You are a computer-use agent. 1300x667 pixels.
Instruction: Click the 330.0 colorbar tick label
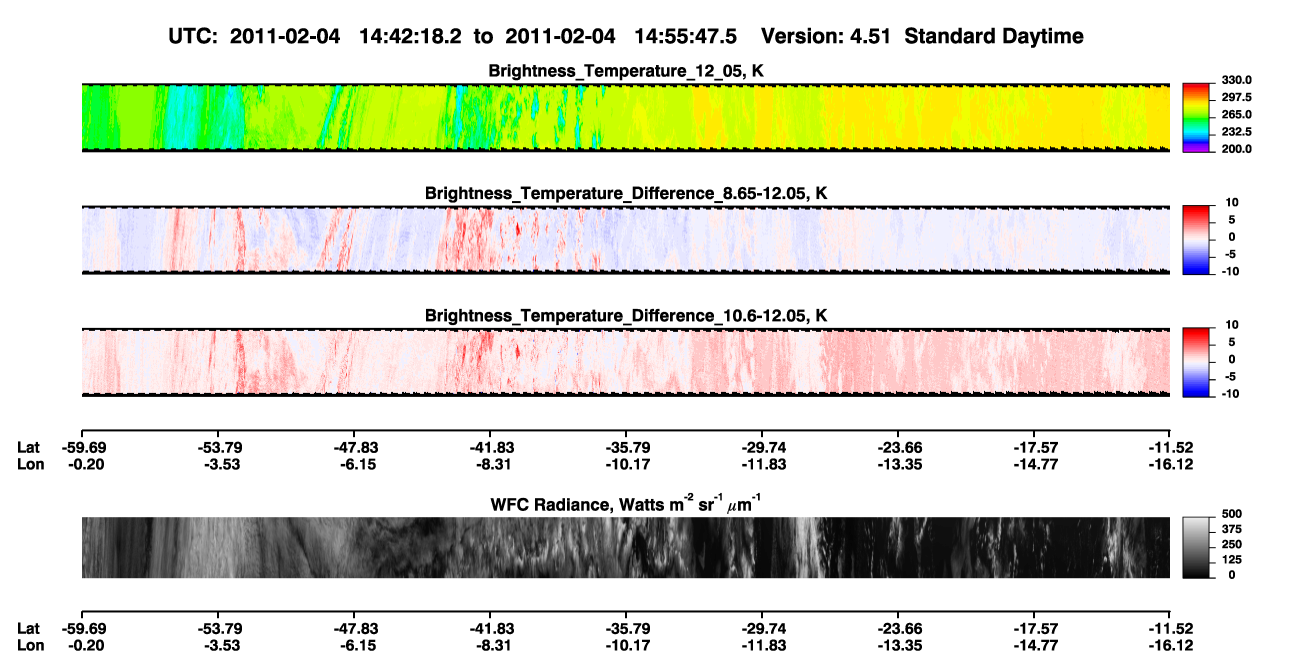[1237, 80]
